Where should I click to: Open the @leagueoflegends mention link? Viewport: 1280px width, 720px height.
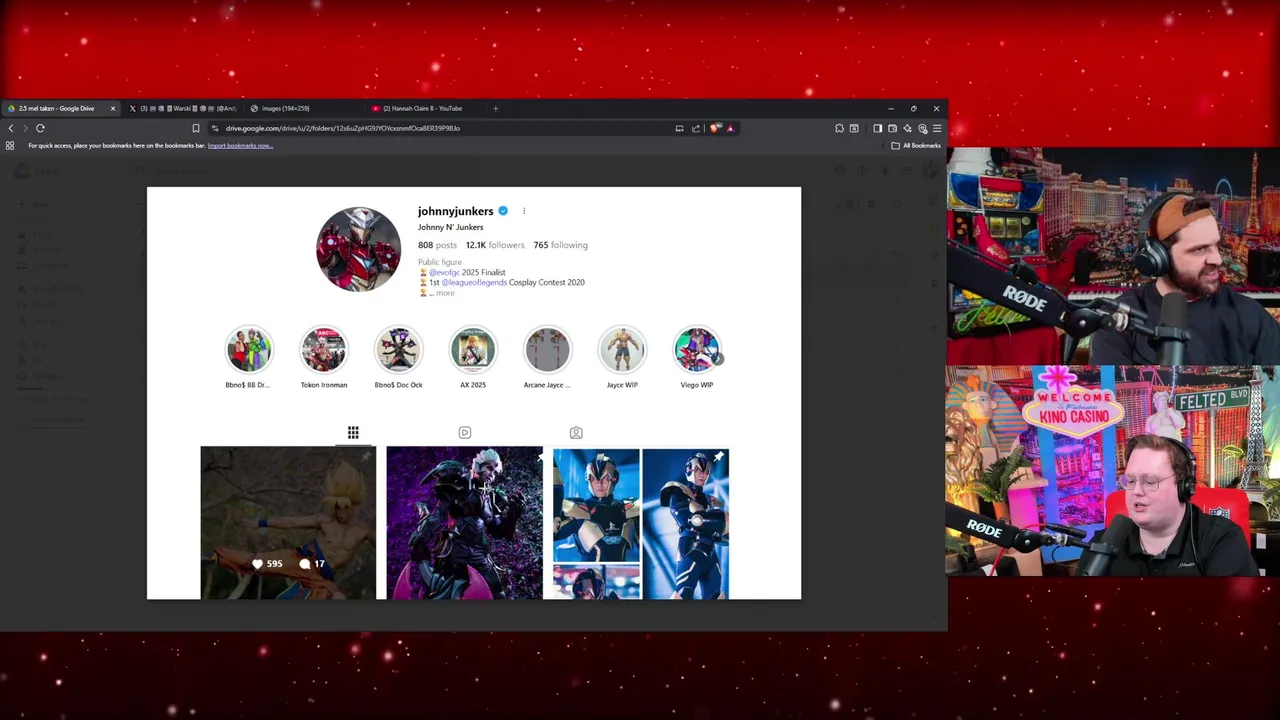coord(474,282)
